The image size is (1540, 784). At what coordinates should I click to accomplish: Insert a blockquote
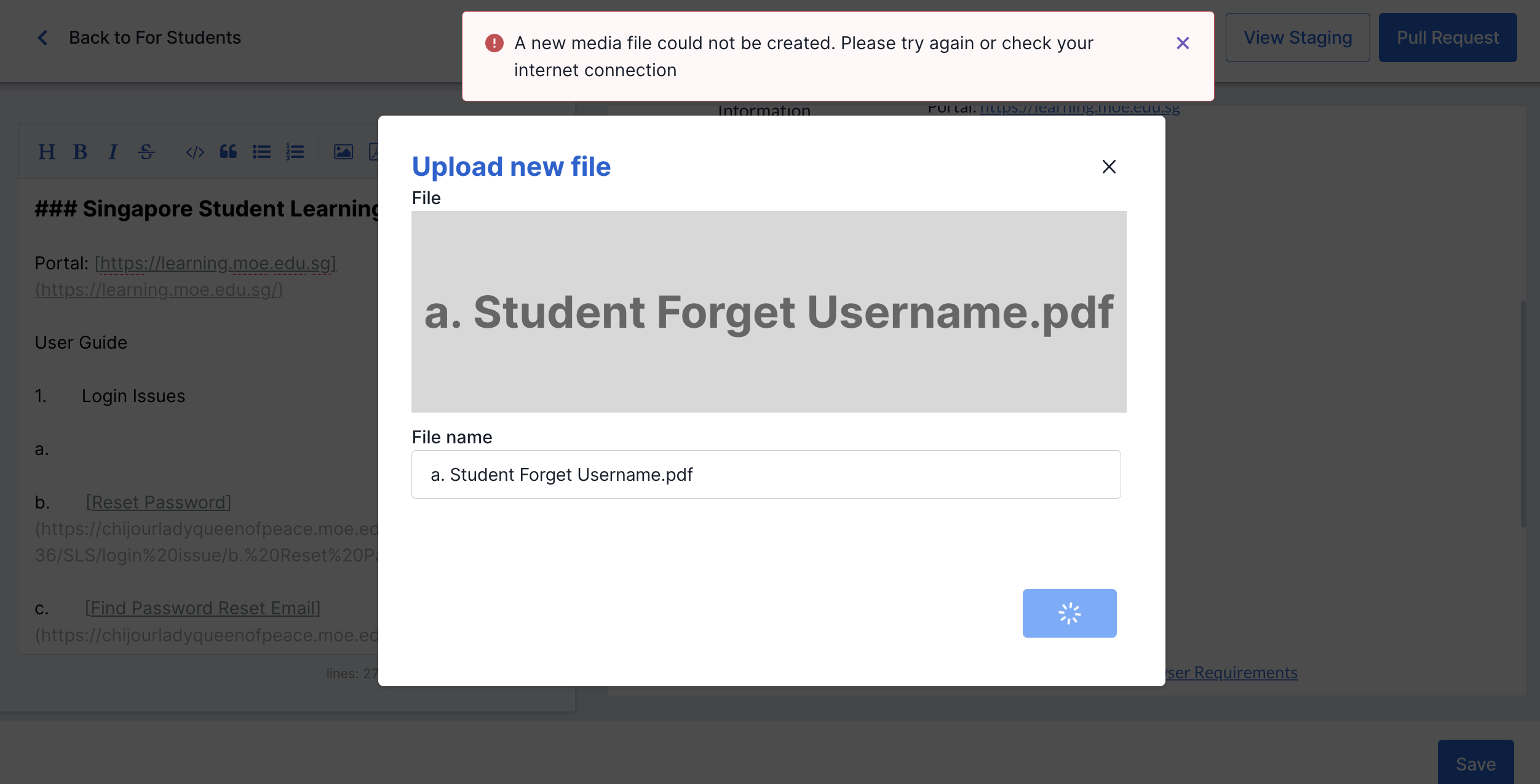coord(228,152)
